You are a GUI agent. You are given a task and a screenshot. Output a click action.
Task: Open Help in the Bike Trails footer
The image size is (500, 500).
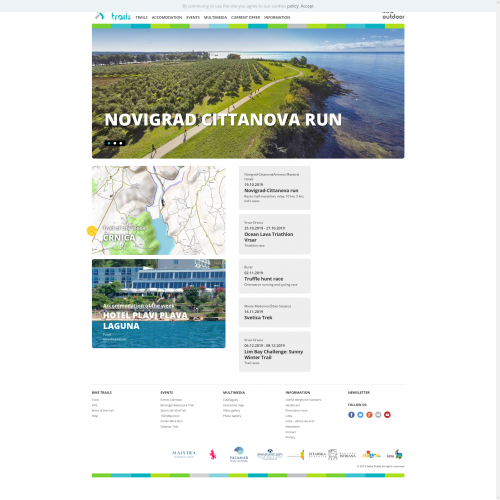[x=95, y=416]
